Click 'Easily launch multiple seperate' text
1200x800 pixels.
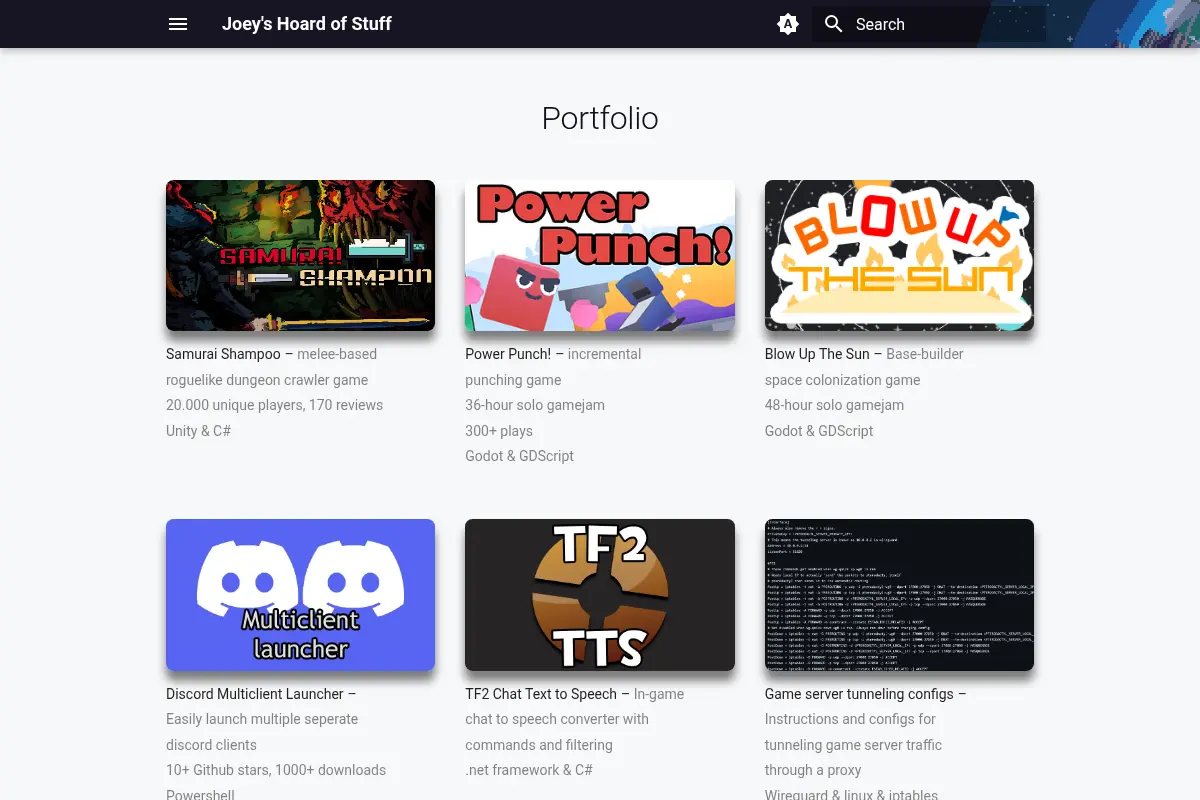262,719
